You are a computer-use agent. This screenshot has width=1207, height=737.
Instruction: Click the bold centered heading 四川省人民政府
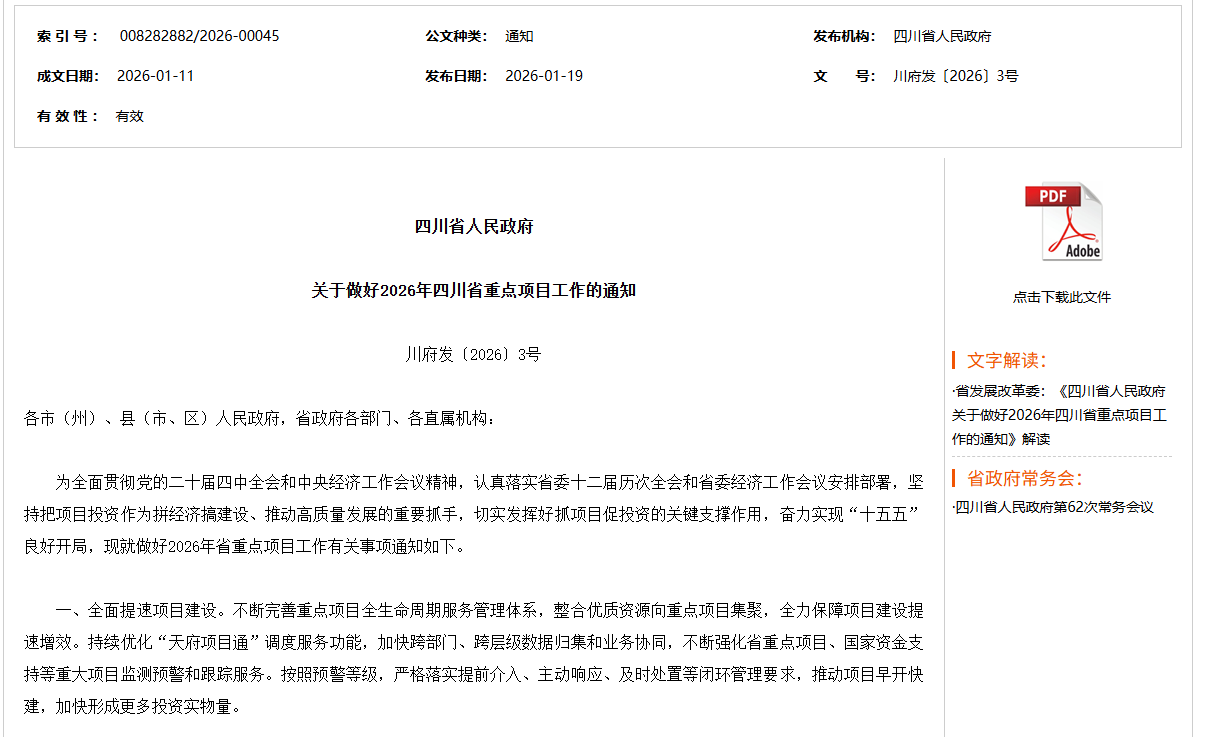click(x=474, y=226)
